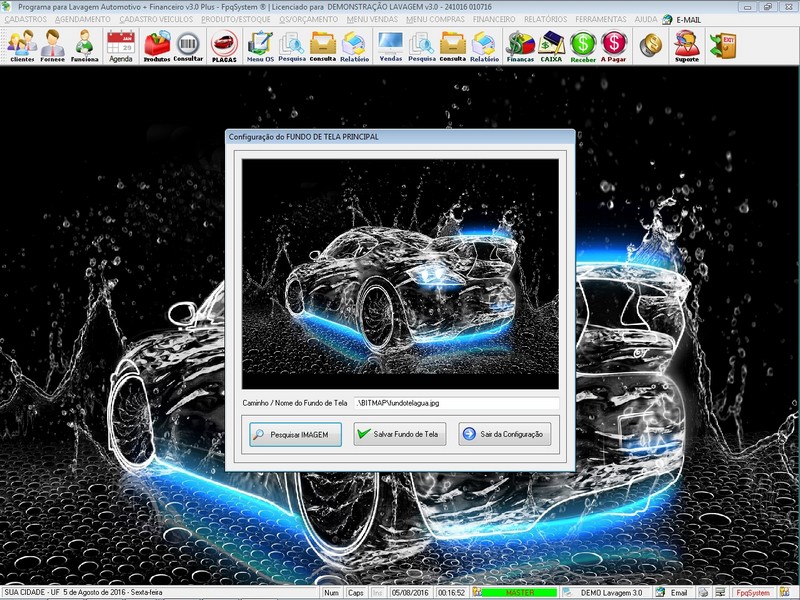
Task: Click the Pesquisar IMAGEM button
Action: pyautogui.click(x=295, y=435)
